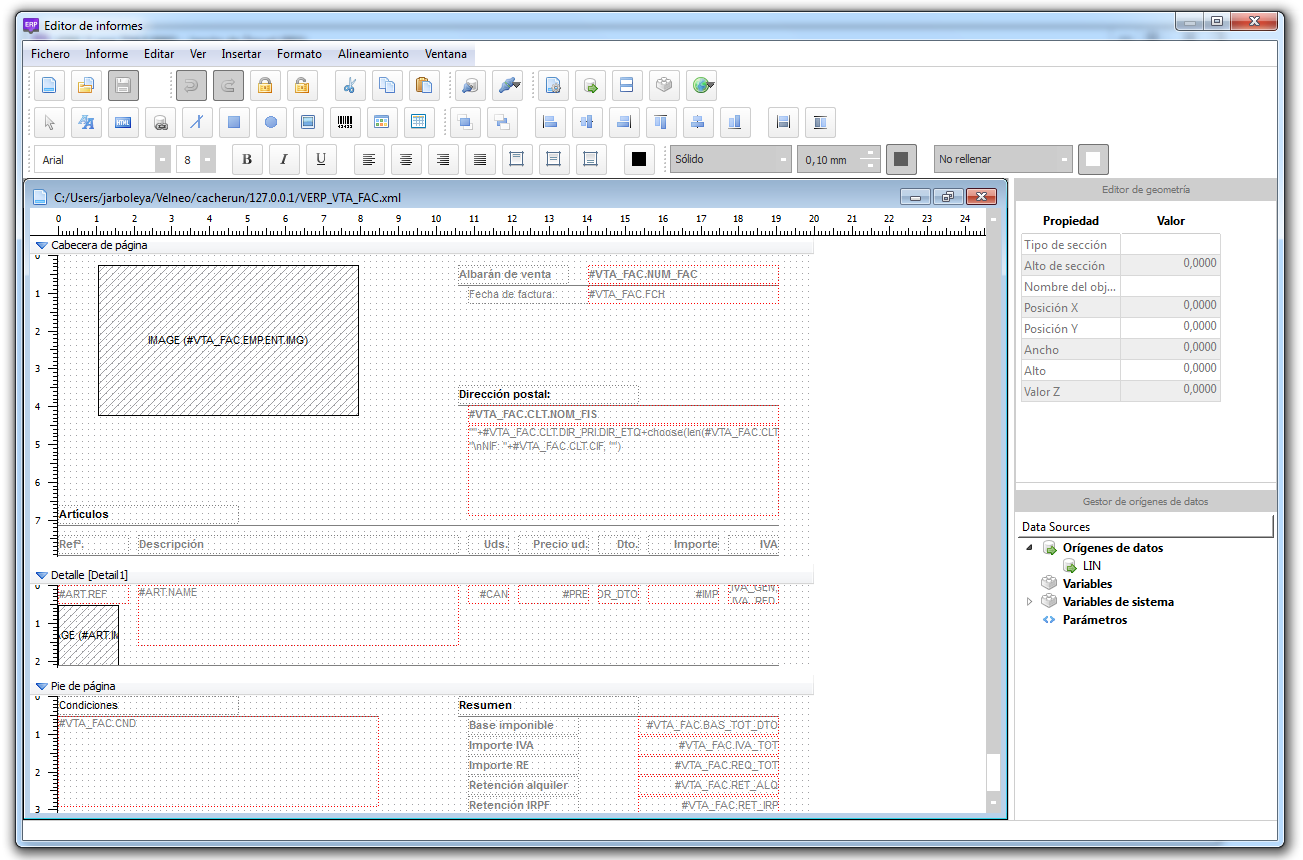The image size is (1303, 860).
Task: Pick the gray line color swatch
Action: [901, 159]
